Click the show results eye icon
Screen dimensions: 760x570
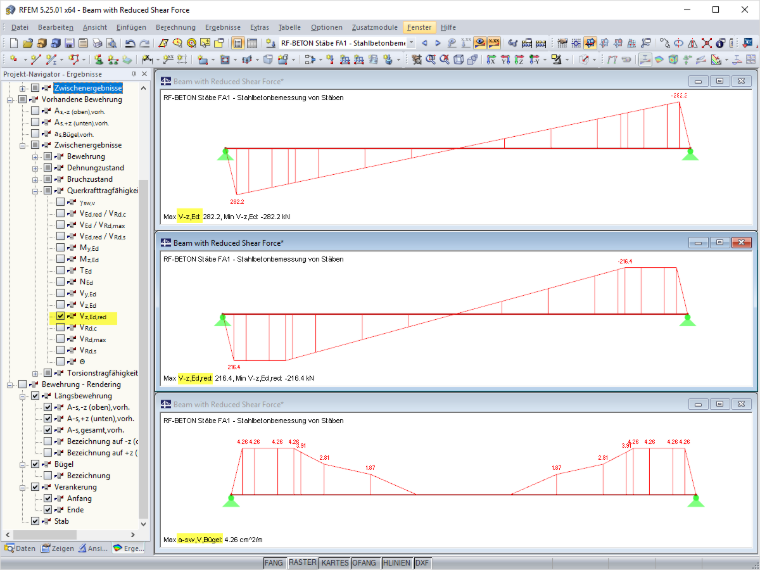(480, 44)
